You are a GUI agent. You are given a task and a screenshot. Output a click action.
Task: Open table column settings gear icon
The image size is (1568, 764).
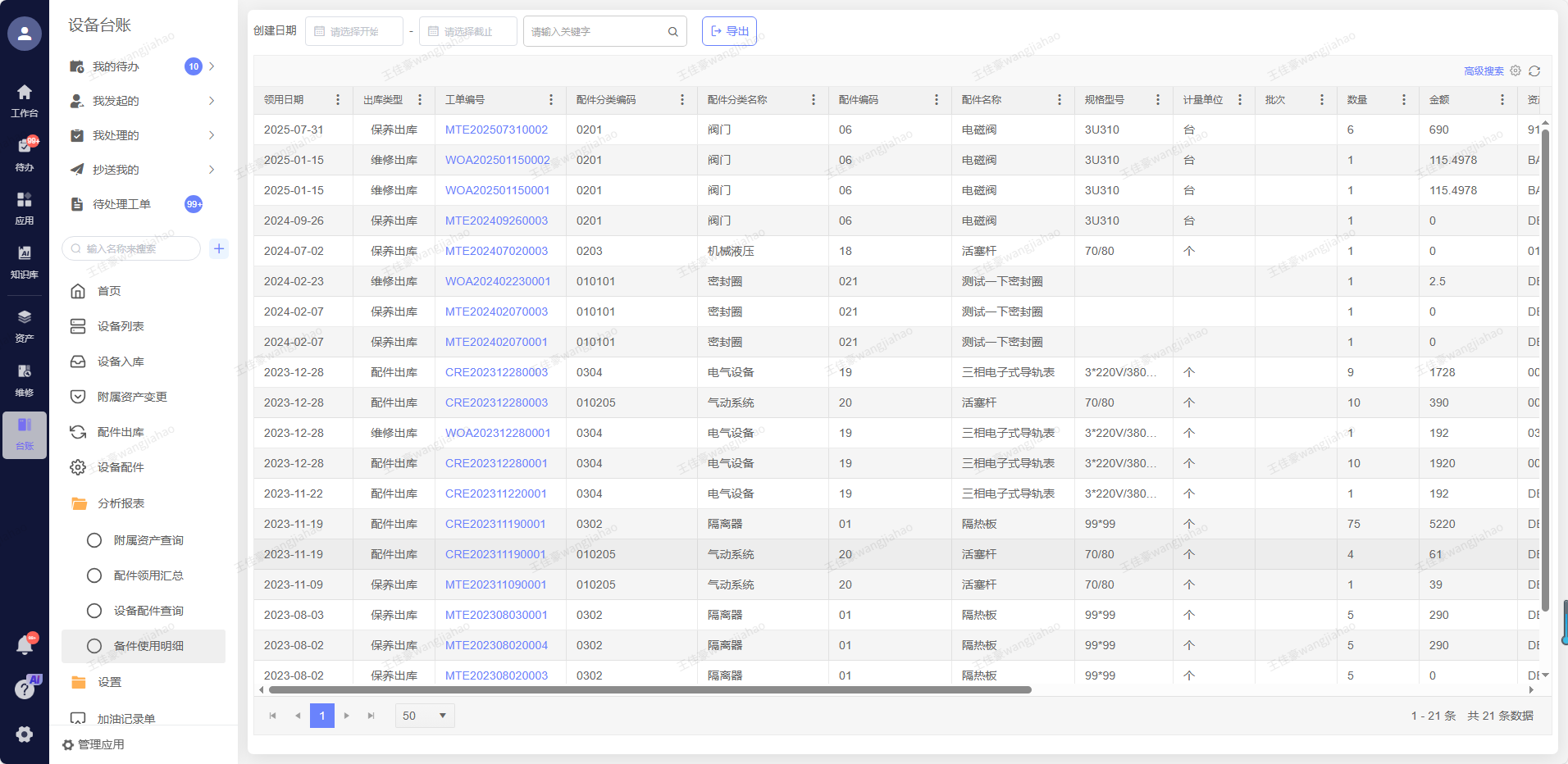tap(1516, 71)
